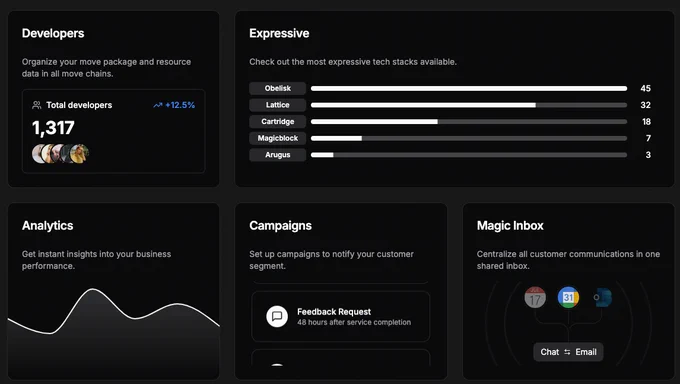Screen dimensions: 680x384
Task: Click the value 3 for Arugus
Action: [x=648, y=154]
